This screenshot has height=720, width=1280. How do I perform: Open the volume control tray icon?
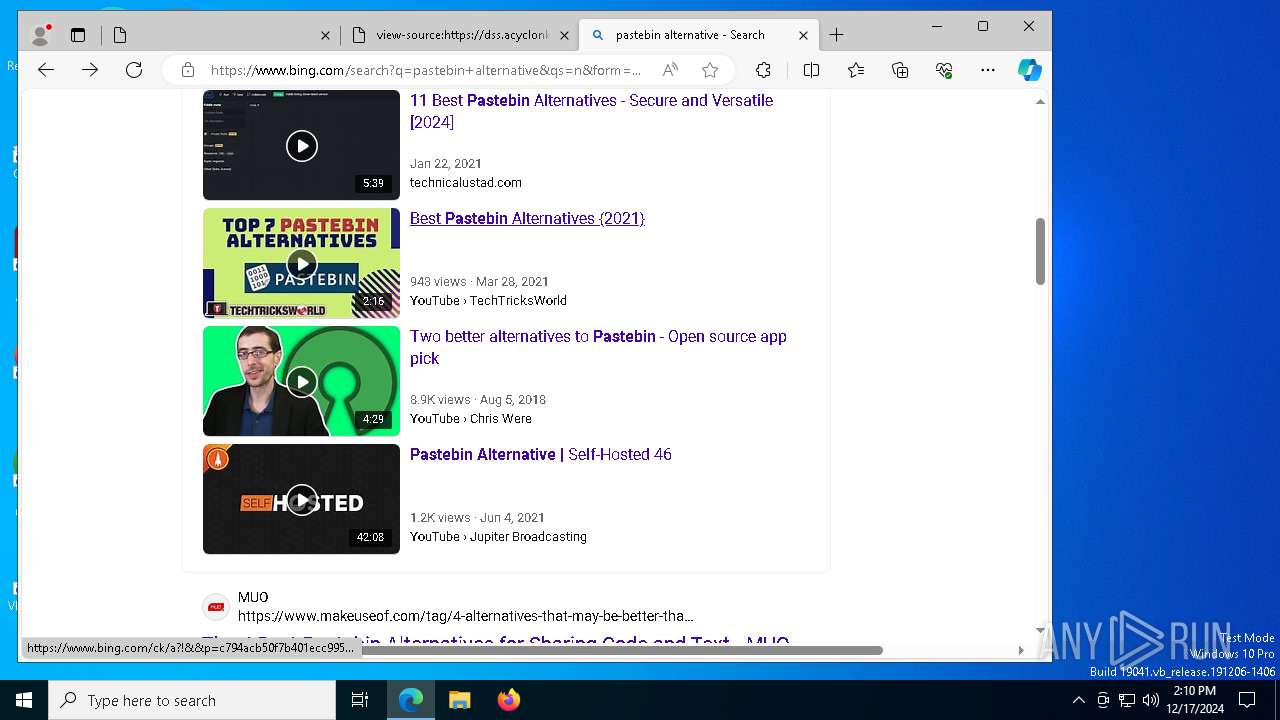1151,700
